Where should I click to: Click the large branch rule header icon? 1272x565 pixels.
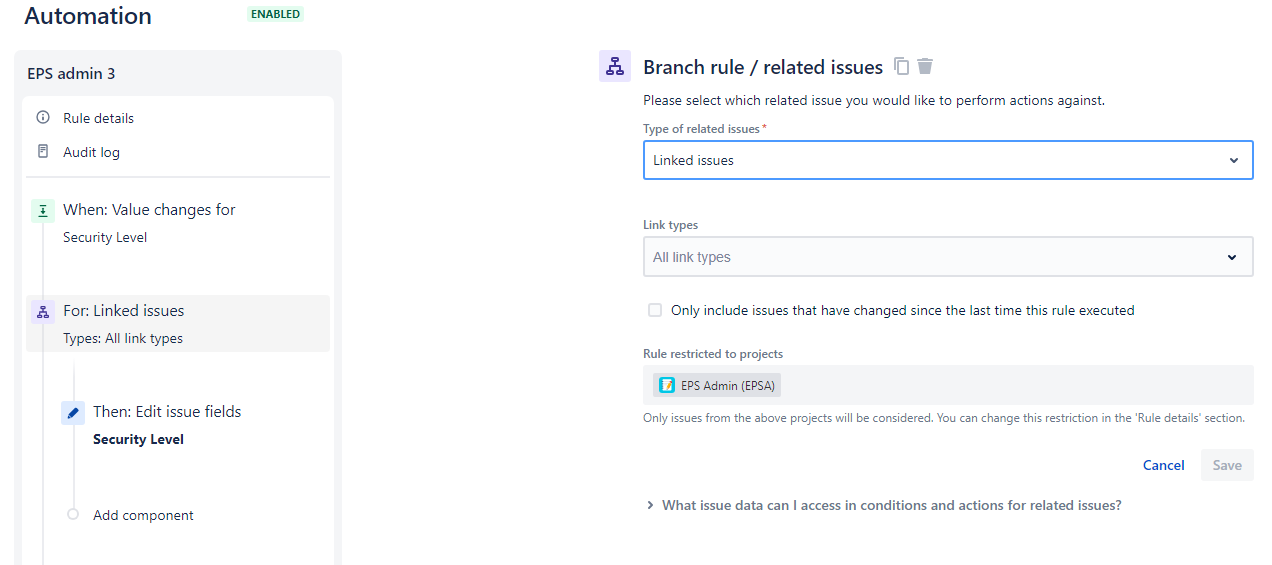(x=615, y=67)
